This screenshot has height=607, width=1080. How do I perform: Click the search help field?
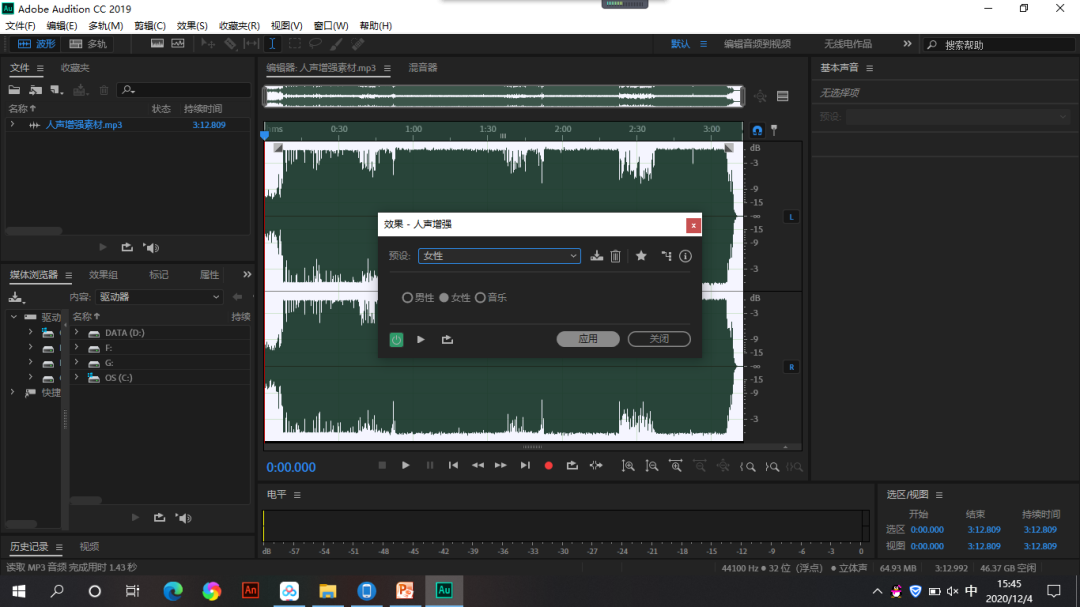click(x=999, y=44)
